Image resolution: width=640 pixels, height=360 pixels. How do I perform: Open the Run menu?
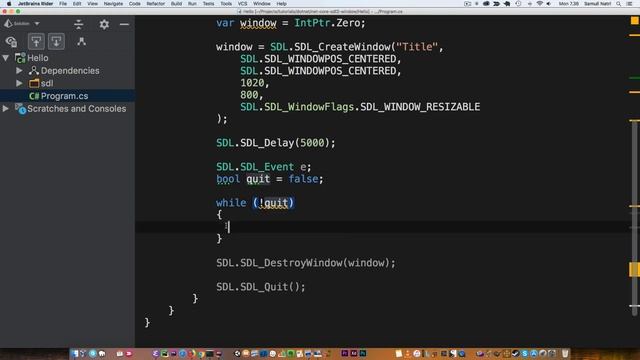tap(192, 4)
